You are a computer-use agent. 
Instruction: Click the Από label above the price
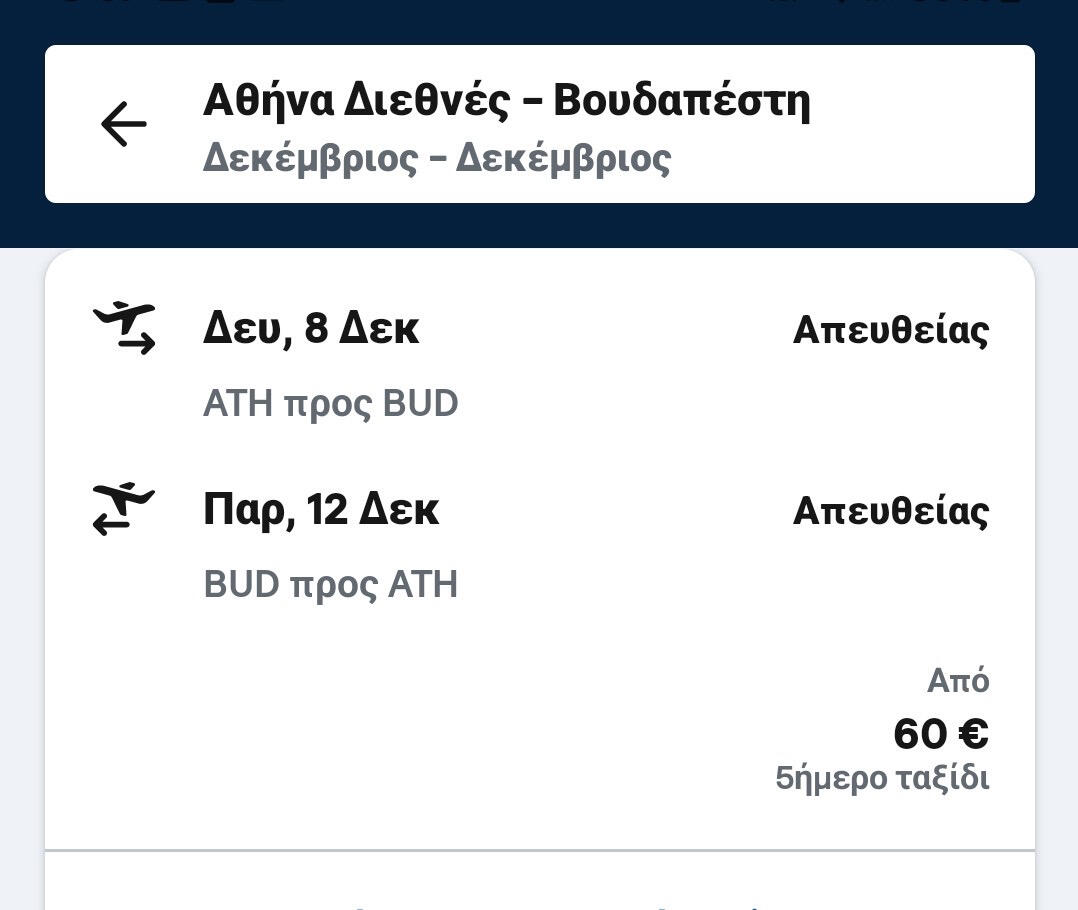tap(957, 681)
